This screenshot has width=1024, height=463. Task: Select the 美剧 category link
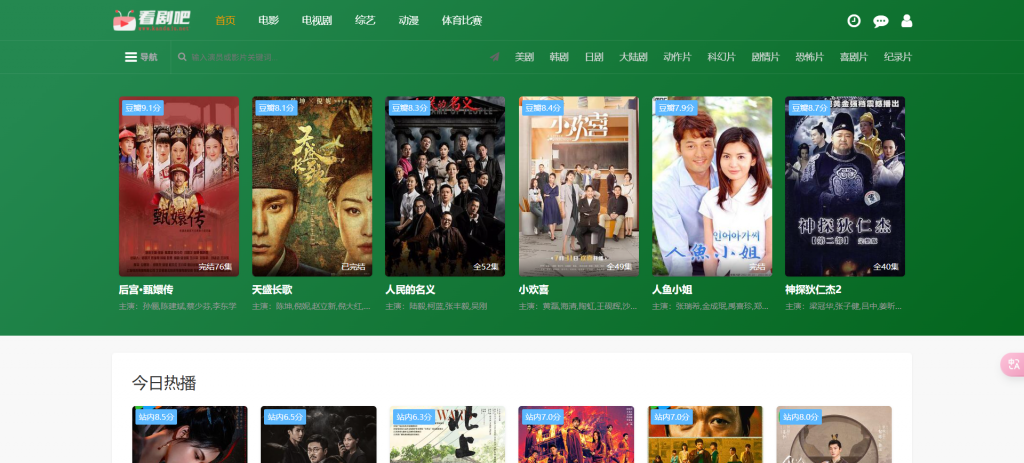[x=524, y=57]
